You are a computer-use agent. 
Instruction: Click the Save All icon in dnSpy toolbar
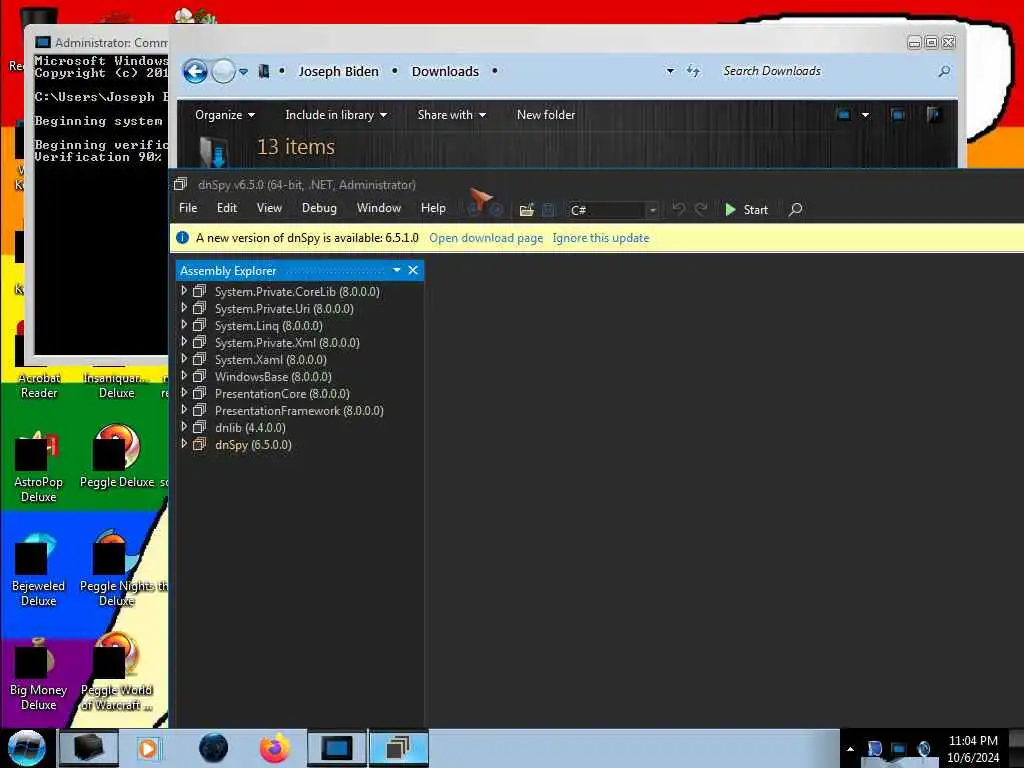pos(549,210)
